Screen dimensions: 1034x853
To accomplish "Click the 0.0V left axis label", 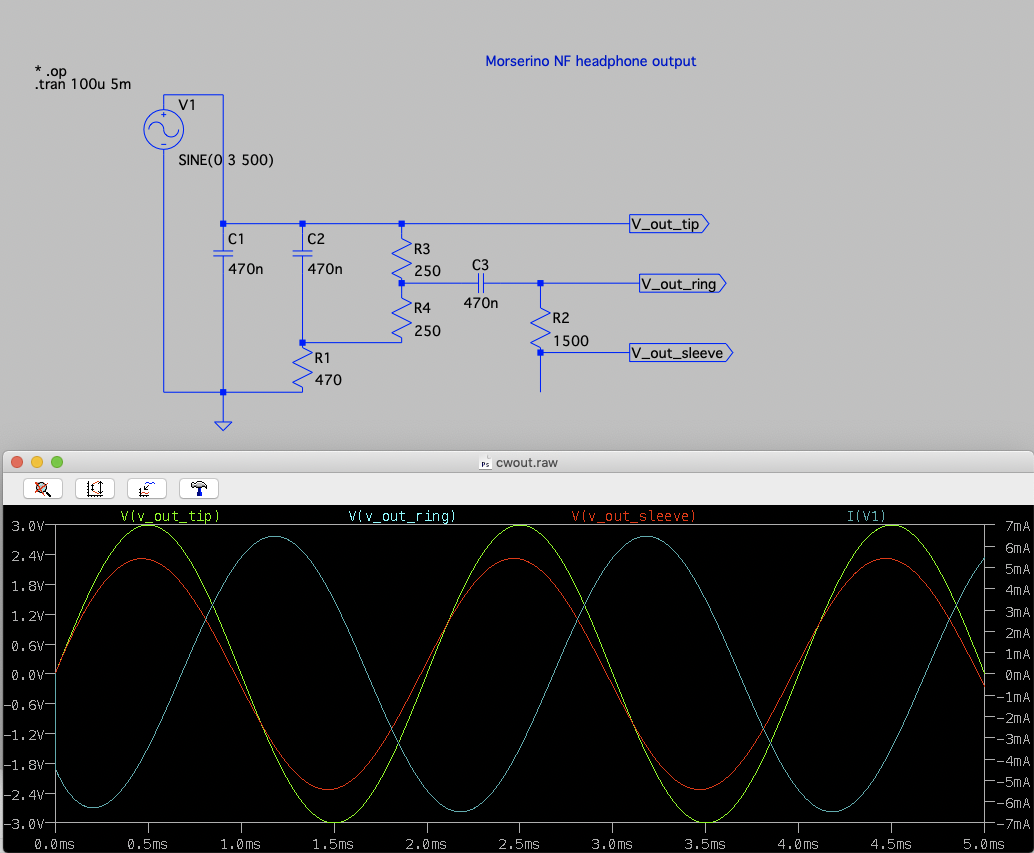I will click(x=27, y=675).
